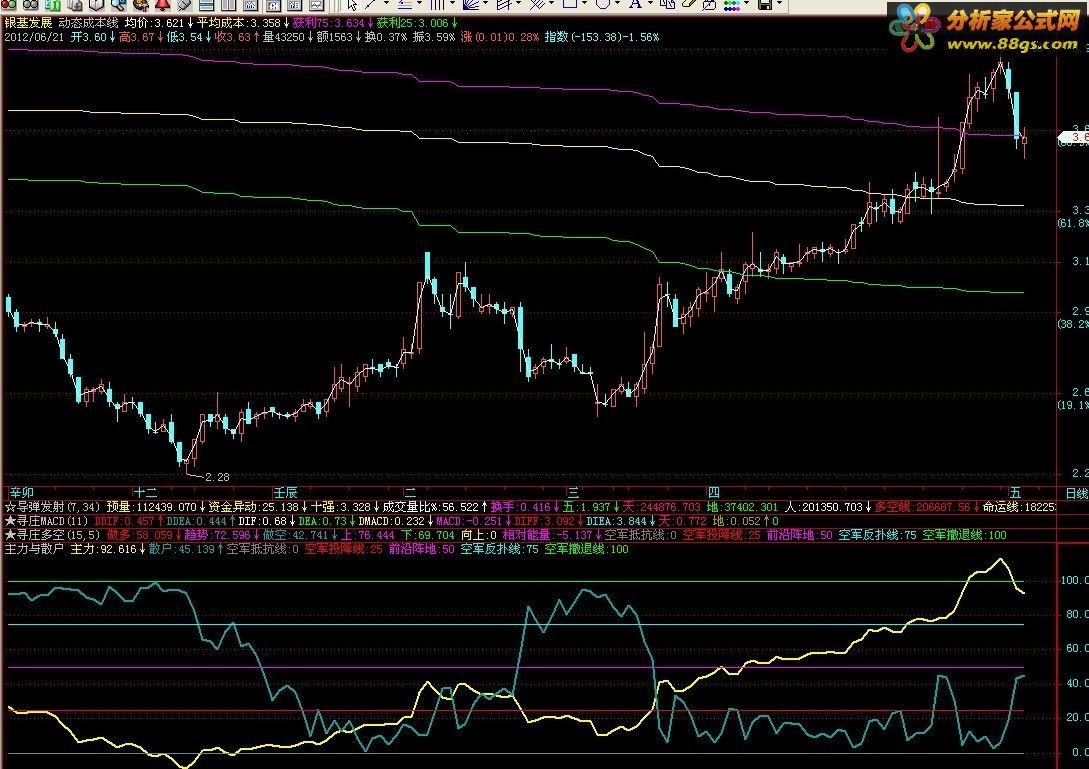This screenshot has height=769, width=1089.
Task: Click the 银基发展 stock name
Action: tap(28, 23)
